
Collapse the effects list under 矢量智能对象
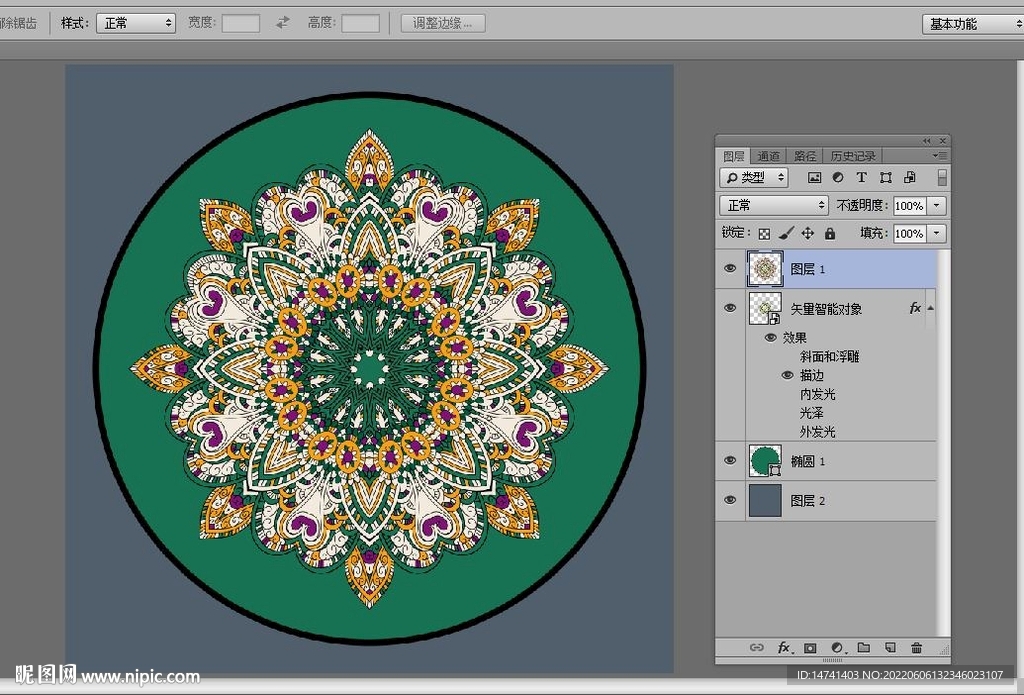tap(930, 309)
